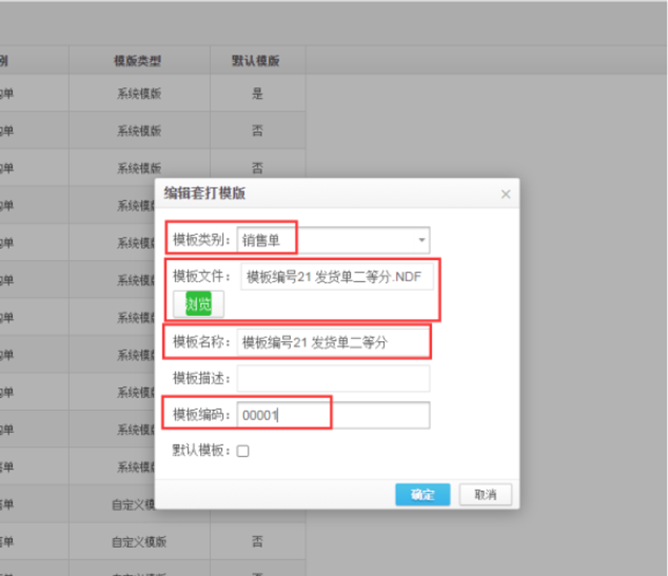
Task: Cancel the dialog with 取消
Action: tap(485, 495)
